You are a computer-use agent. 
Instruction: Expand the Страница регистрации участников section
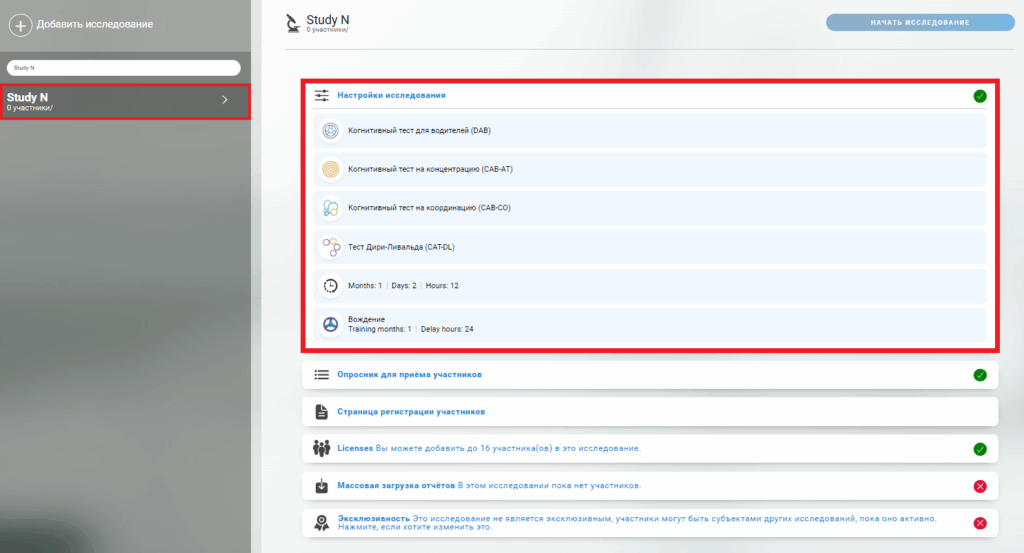[x=411, y=411]
